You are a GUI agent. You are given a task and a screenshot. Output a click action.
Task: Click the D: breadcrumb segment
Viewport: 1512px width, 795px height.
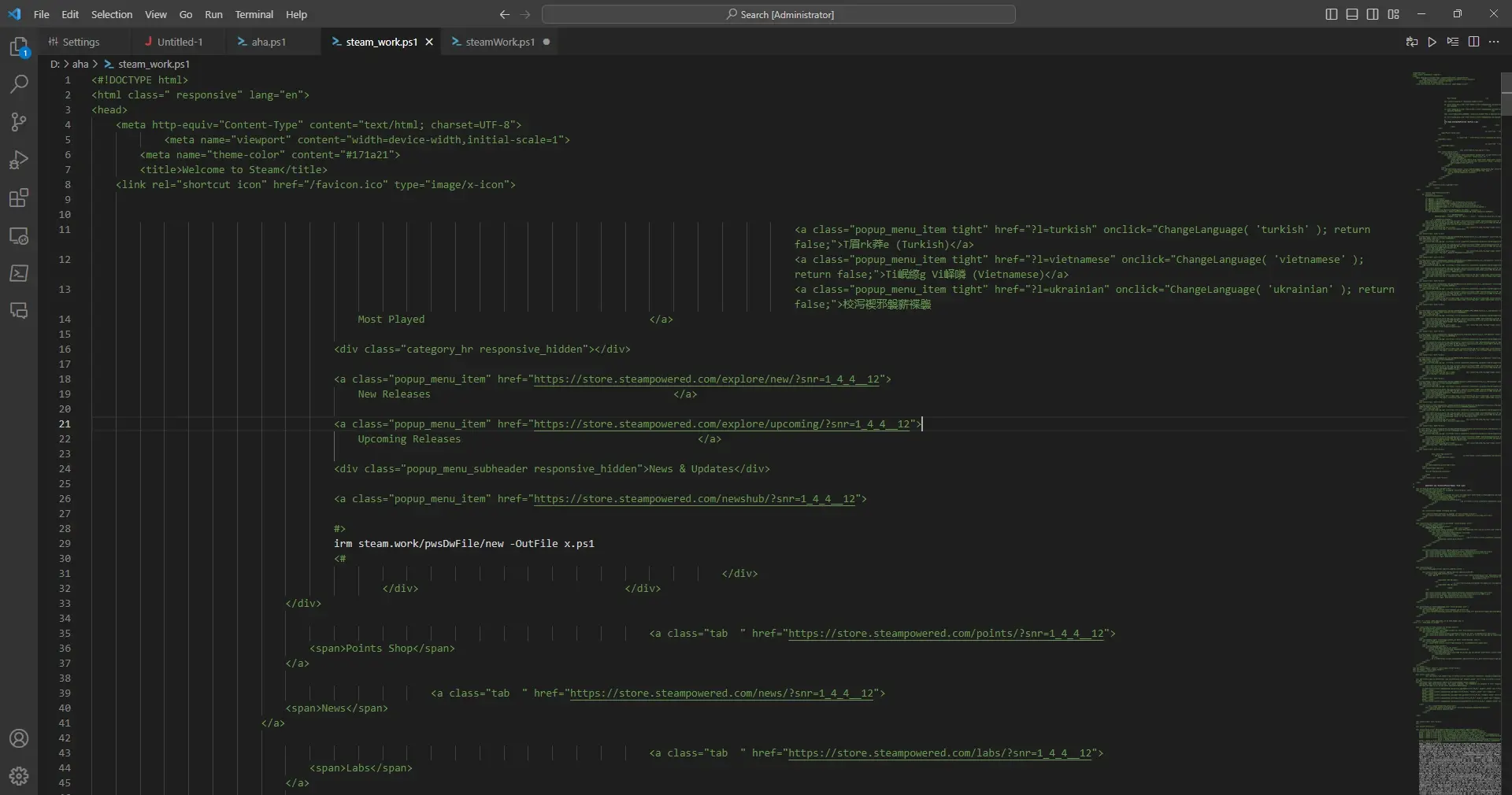(55, 64)
